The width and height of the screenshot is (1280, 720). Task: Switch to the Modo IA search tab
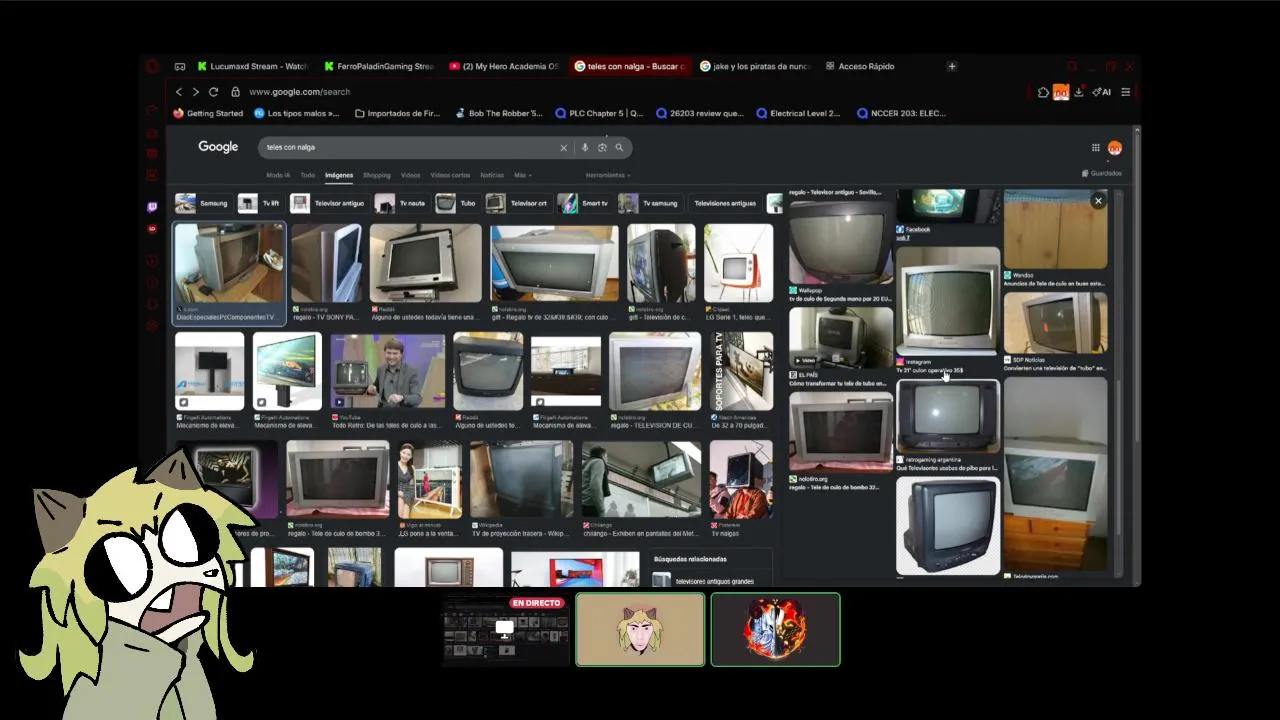278,175
